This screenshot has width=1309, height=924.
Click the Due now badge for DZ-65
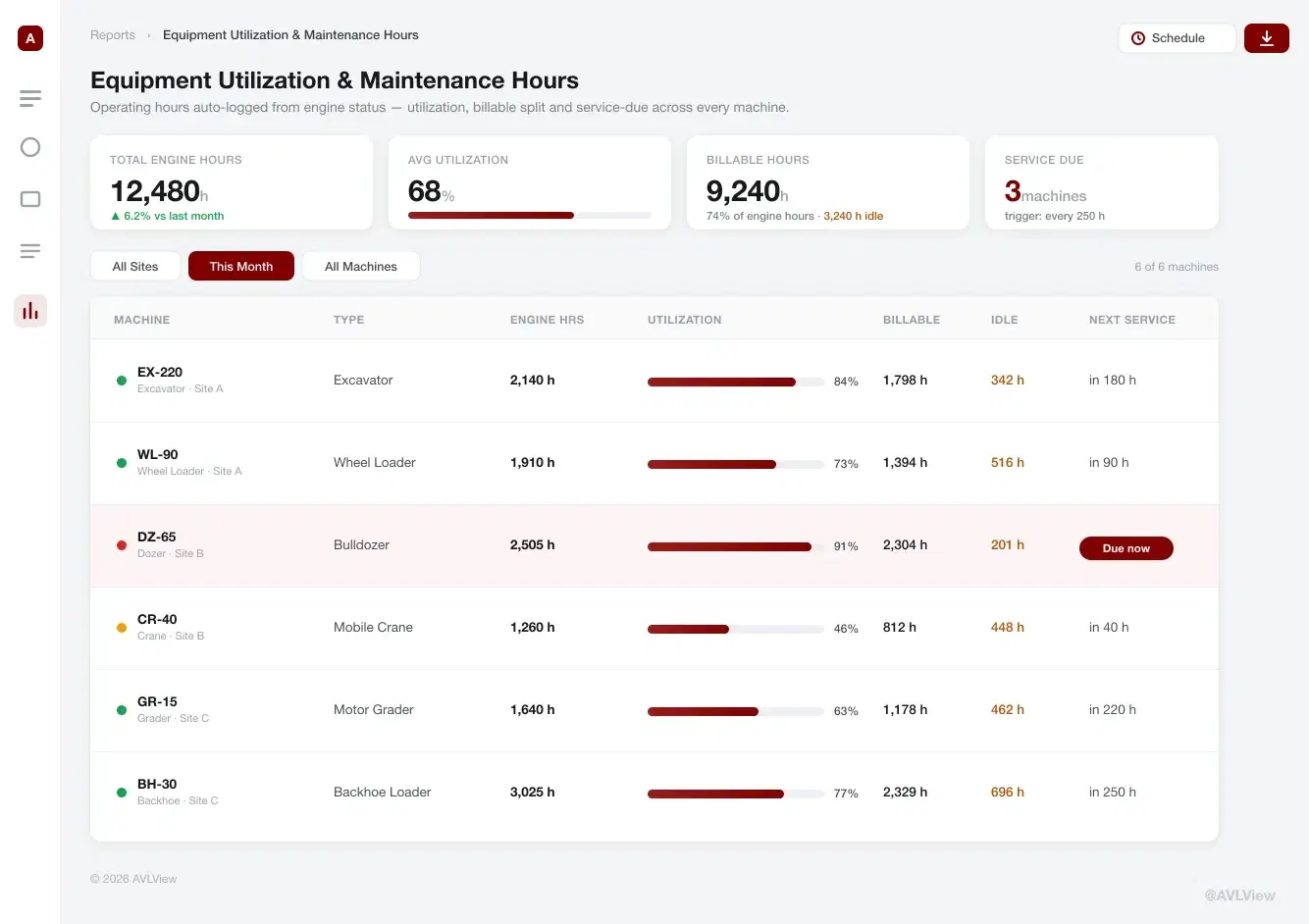coord(1126,548)
